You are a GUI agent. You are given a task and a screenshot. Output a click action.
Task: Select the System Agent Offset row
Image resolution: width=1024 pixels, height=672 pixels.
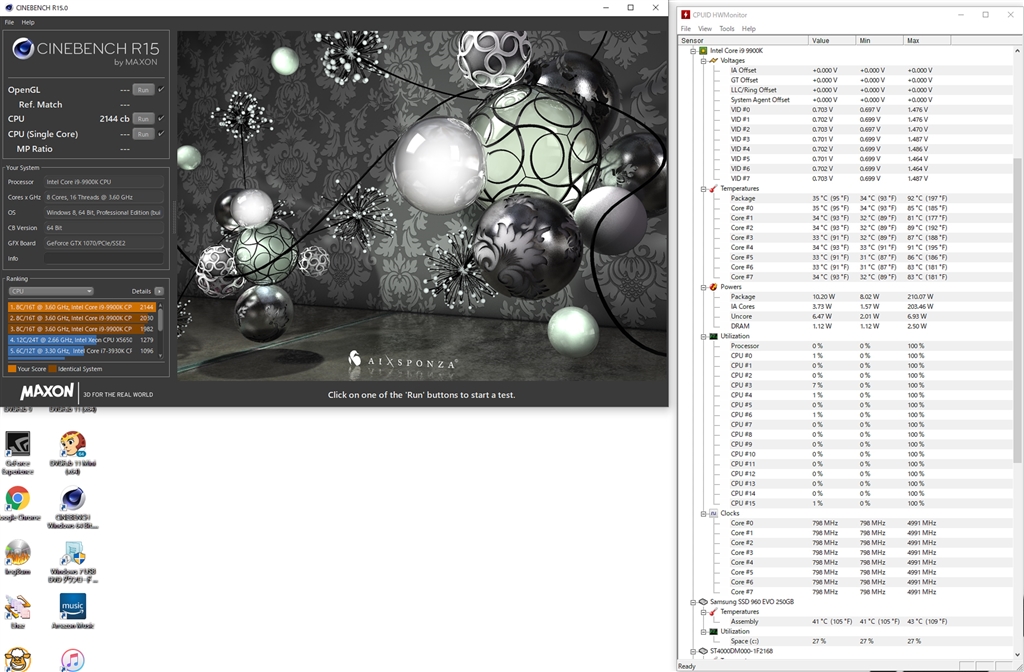pos(846,100)
